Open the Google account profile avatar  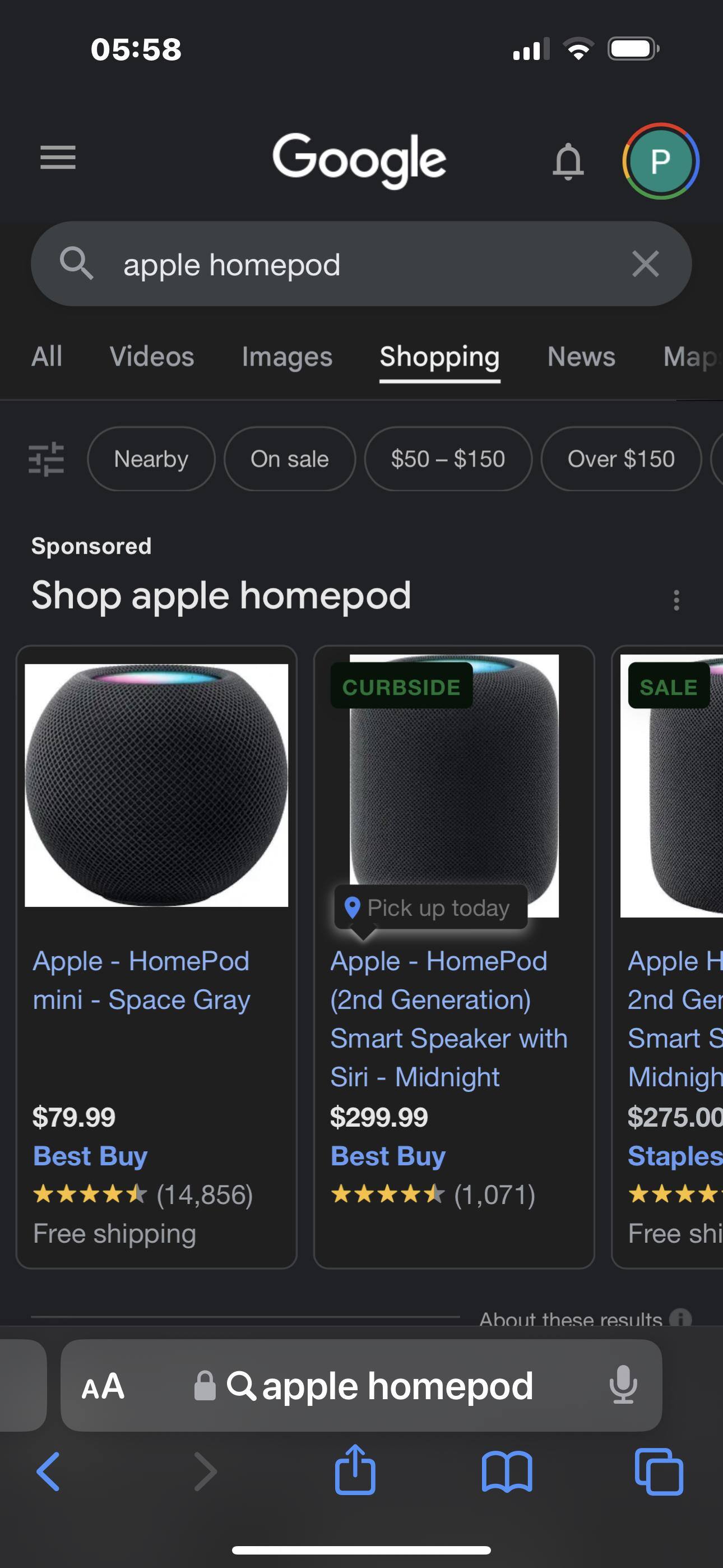pos(660,162)
